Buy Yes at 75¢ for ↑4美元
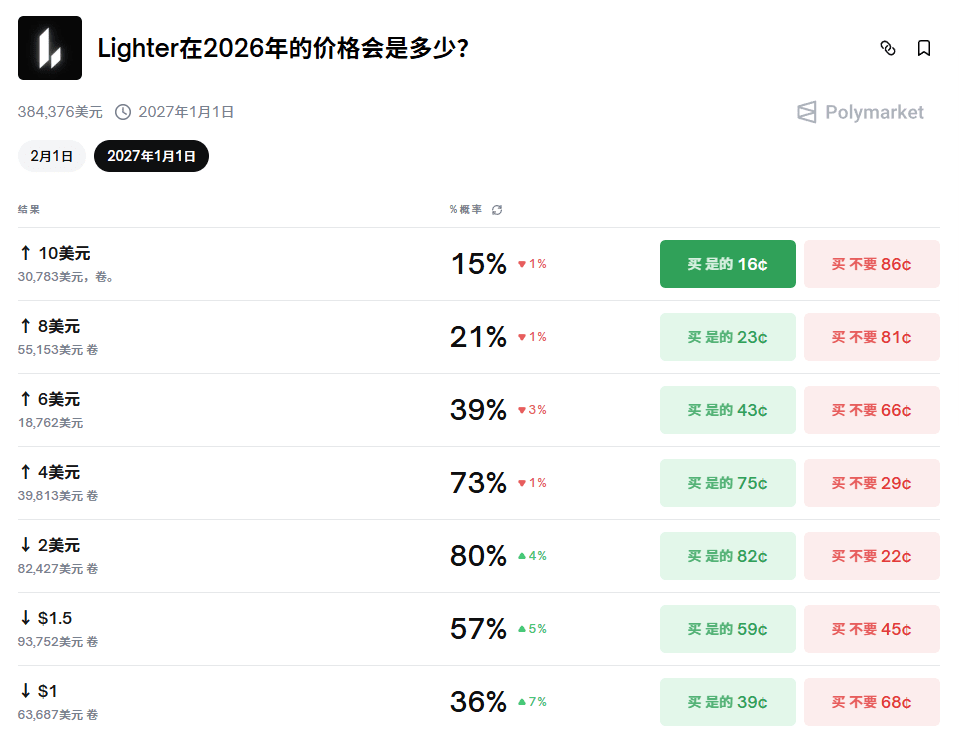This screenshot has height=743, width=959. click(x=727, y=483)
